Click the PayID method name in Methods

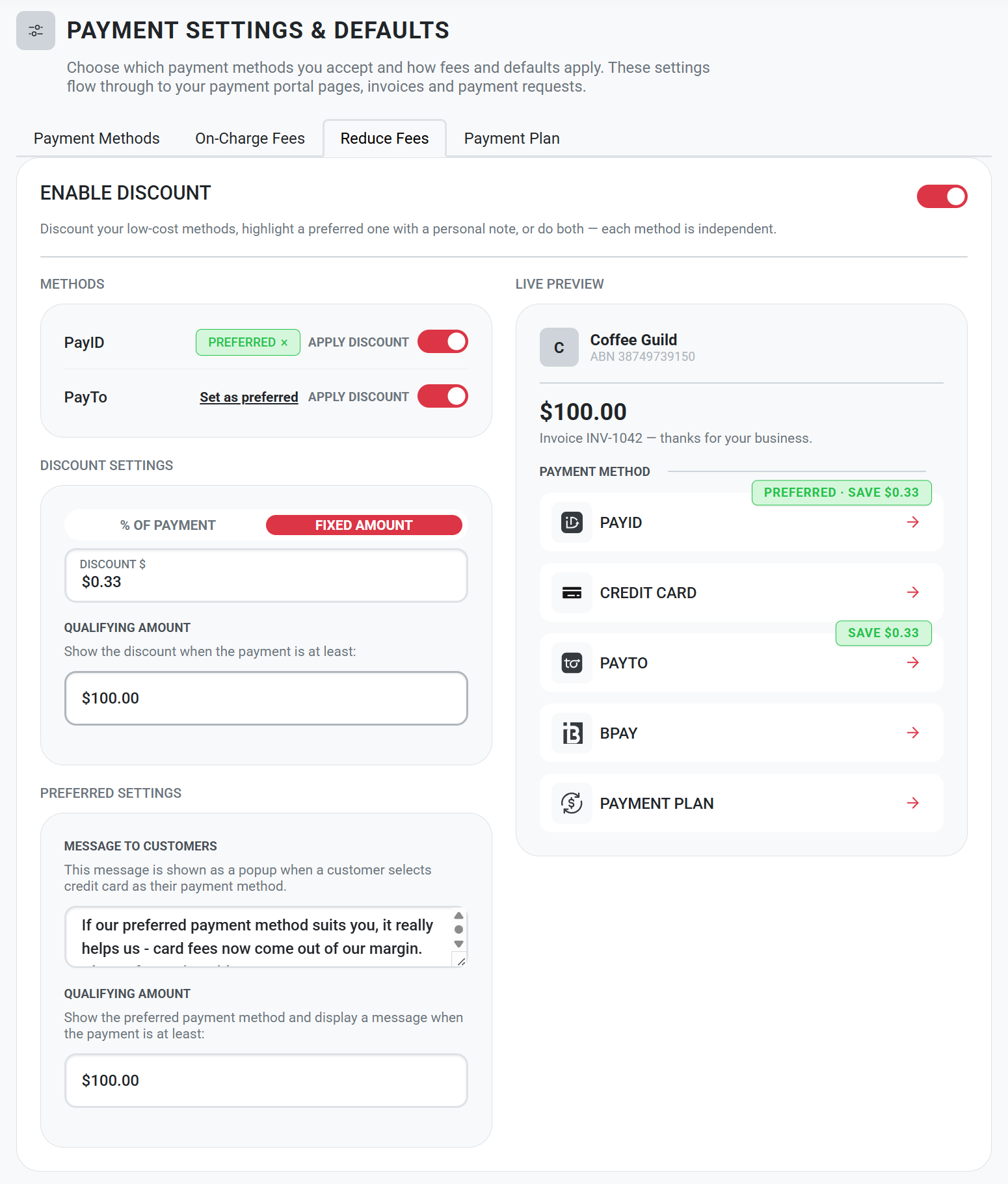84,343
